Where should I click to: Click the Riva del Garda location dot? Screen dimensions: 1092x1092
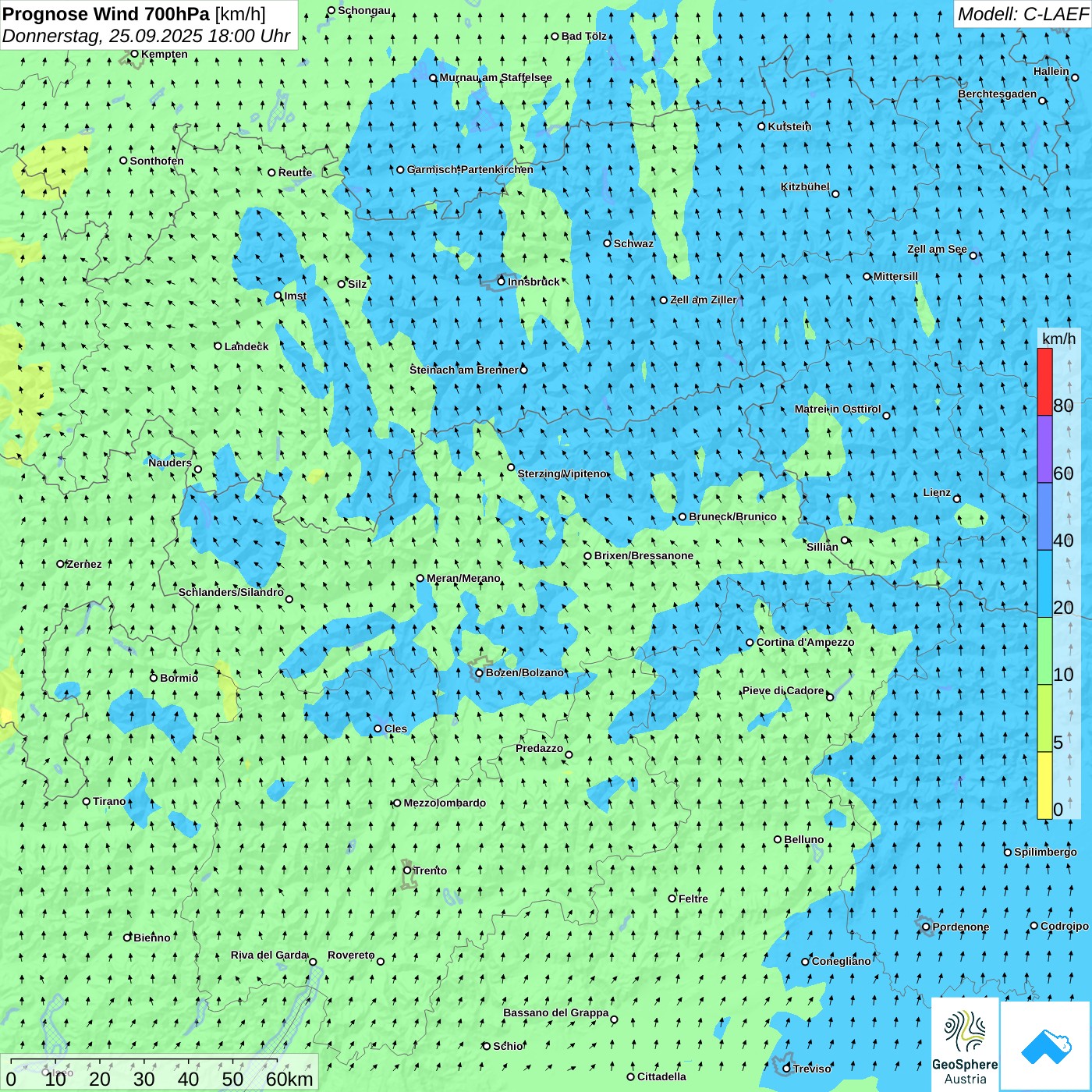[x=314, y=963]
